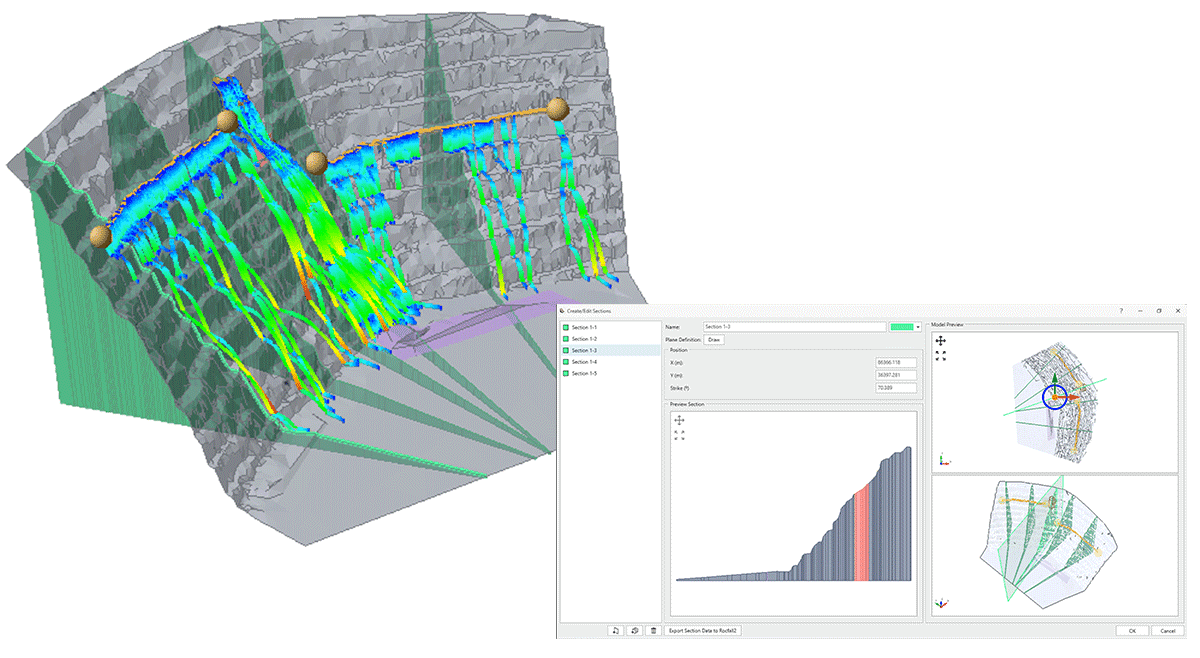Screen dimensions: 1200x658
Task: Click the pan icon in Preview Section
Action: coord(680,422)
